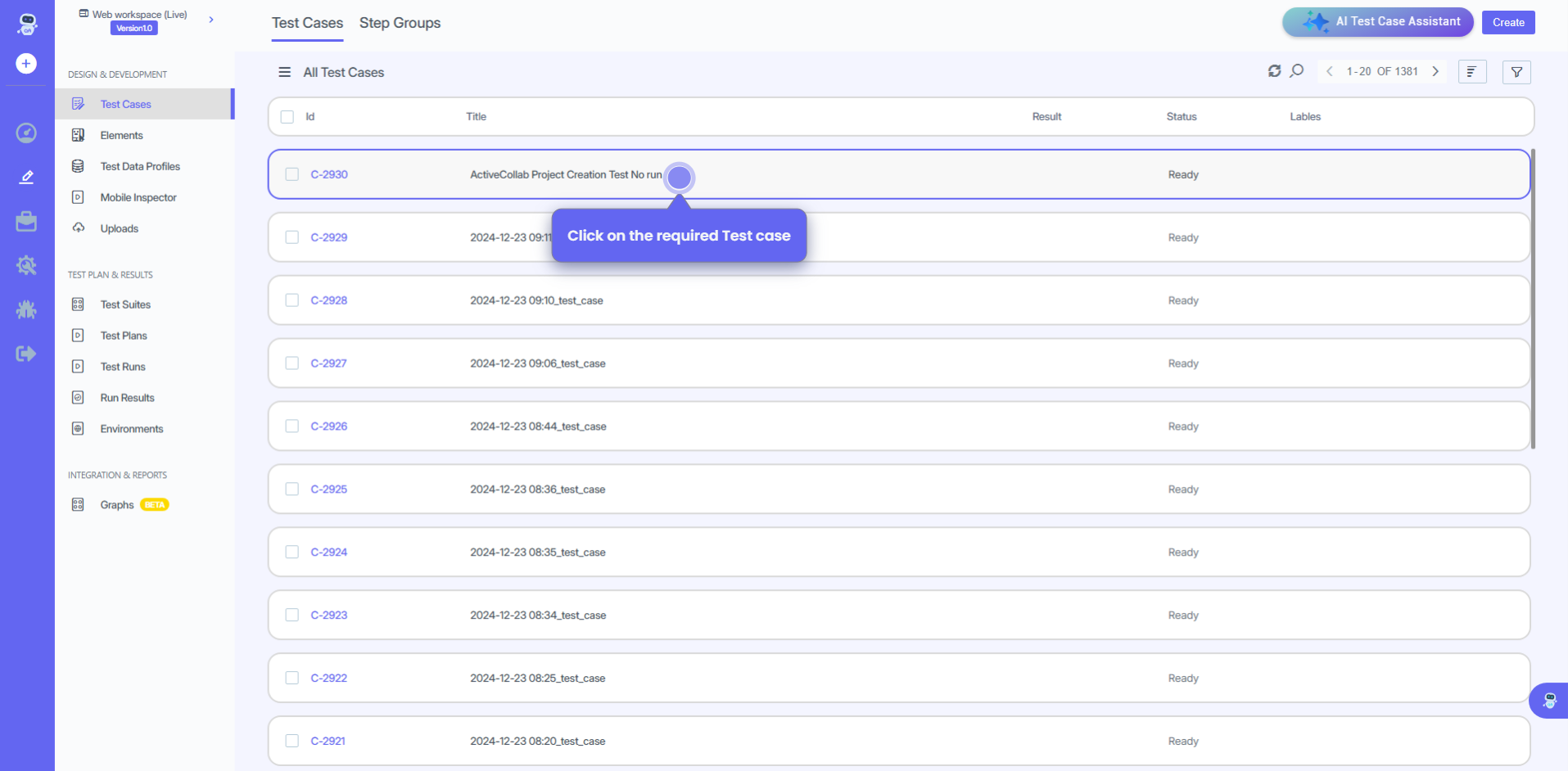Open test case link C-2928
The height and width of the screenshot is (771, 1568).
(x=329, y=300)
